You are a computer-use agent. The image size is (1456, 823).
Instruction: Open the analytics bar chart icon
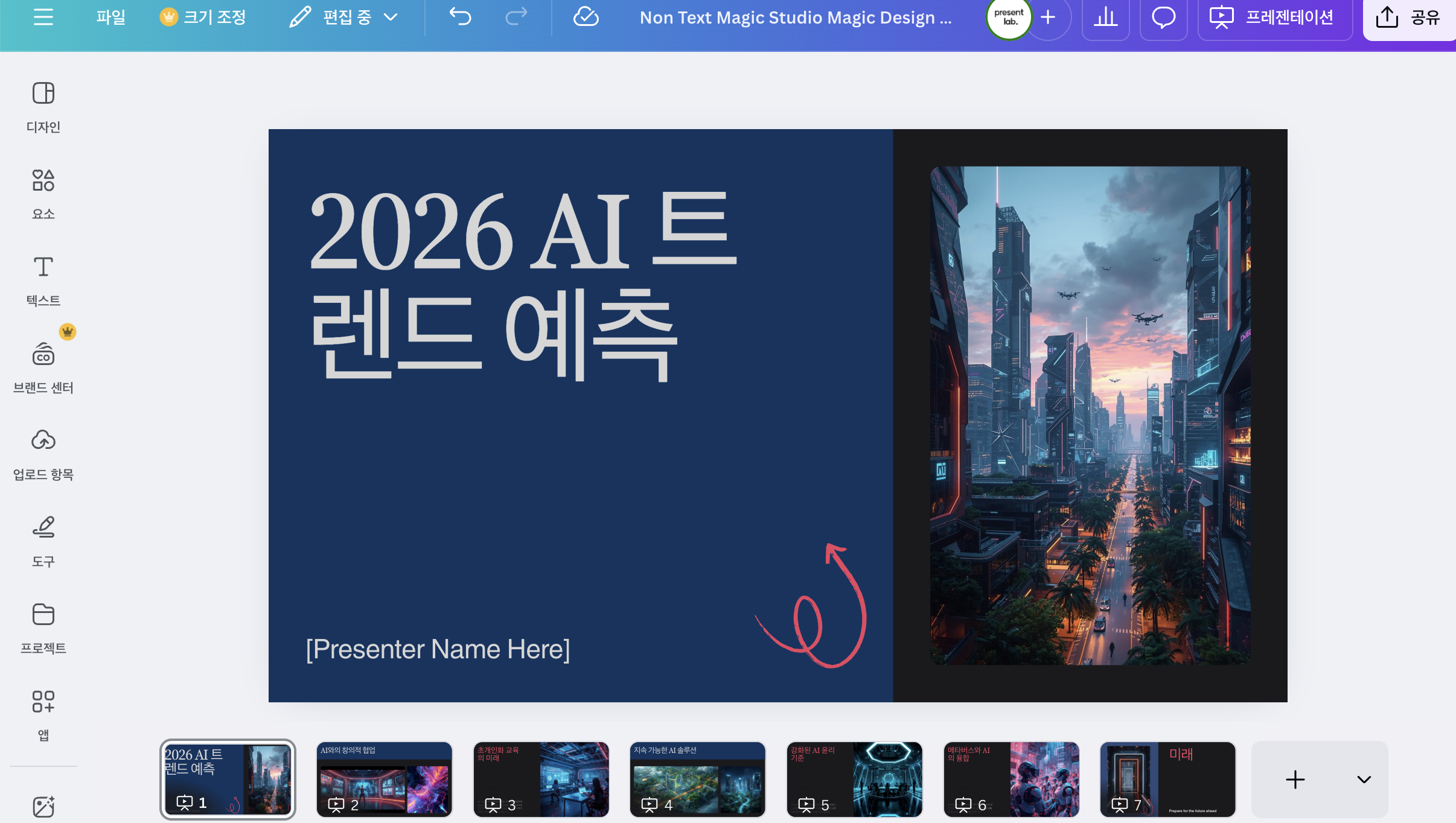pos(1105,17)
